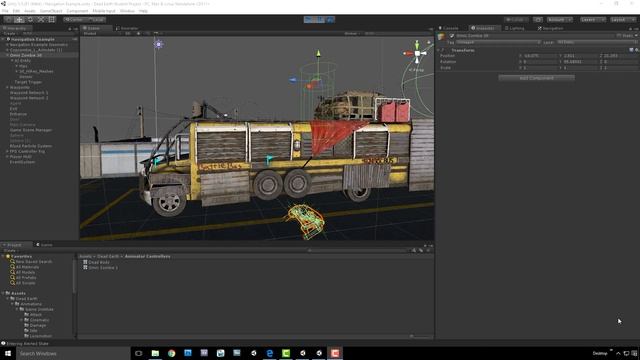Select the Rotate tool in toolbar
This screenshot has width=640, height=360.
click(30, 19)
